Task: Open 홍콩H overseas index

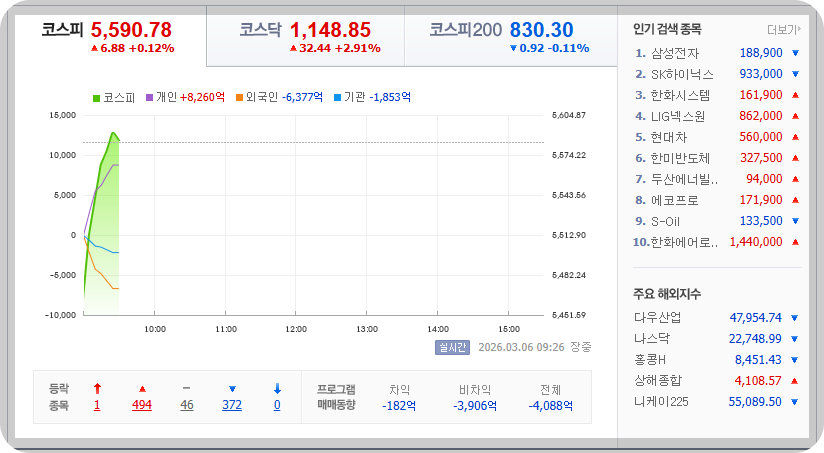Action: point(650,360)
